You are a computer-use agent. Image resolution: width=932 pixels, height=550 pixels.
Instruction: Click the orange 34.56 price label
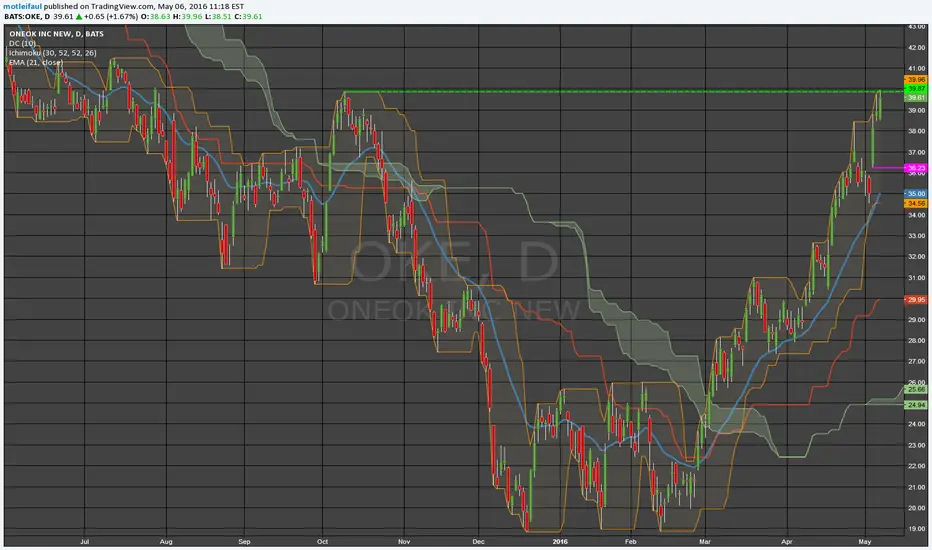tap(915, 203)
